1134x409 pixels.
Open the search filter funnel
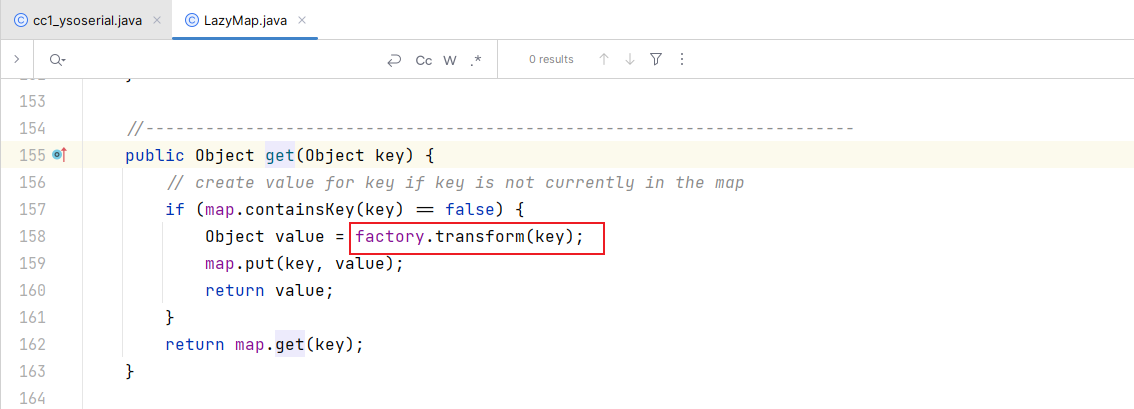(656, 59)
